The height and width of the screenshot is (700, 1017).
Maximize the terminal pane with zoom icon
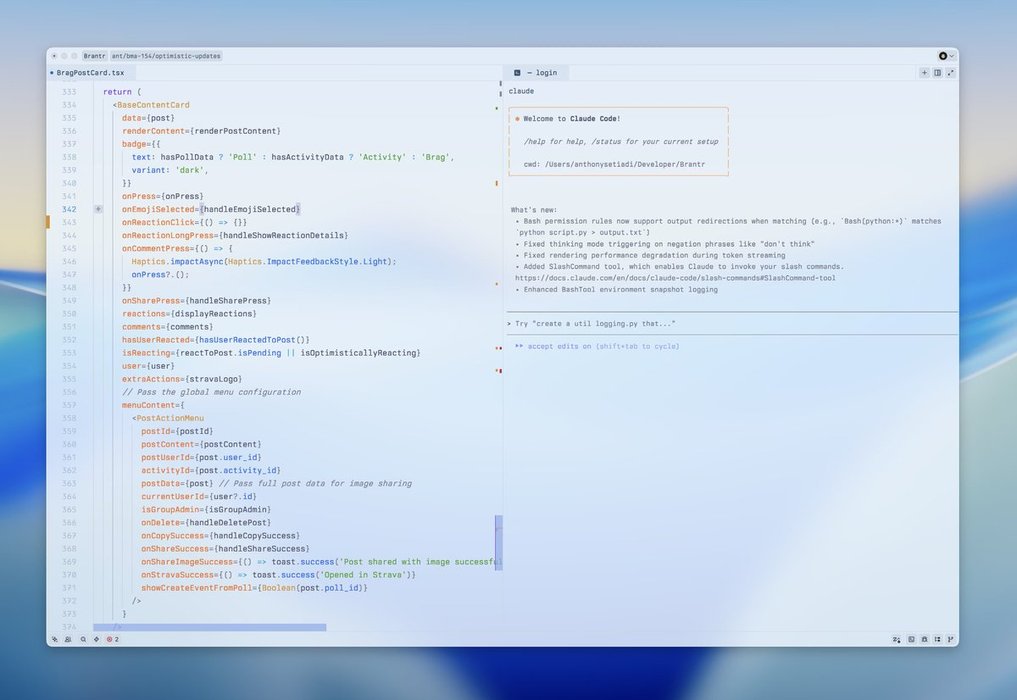pos(950,73)
